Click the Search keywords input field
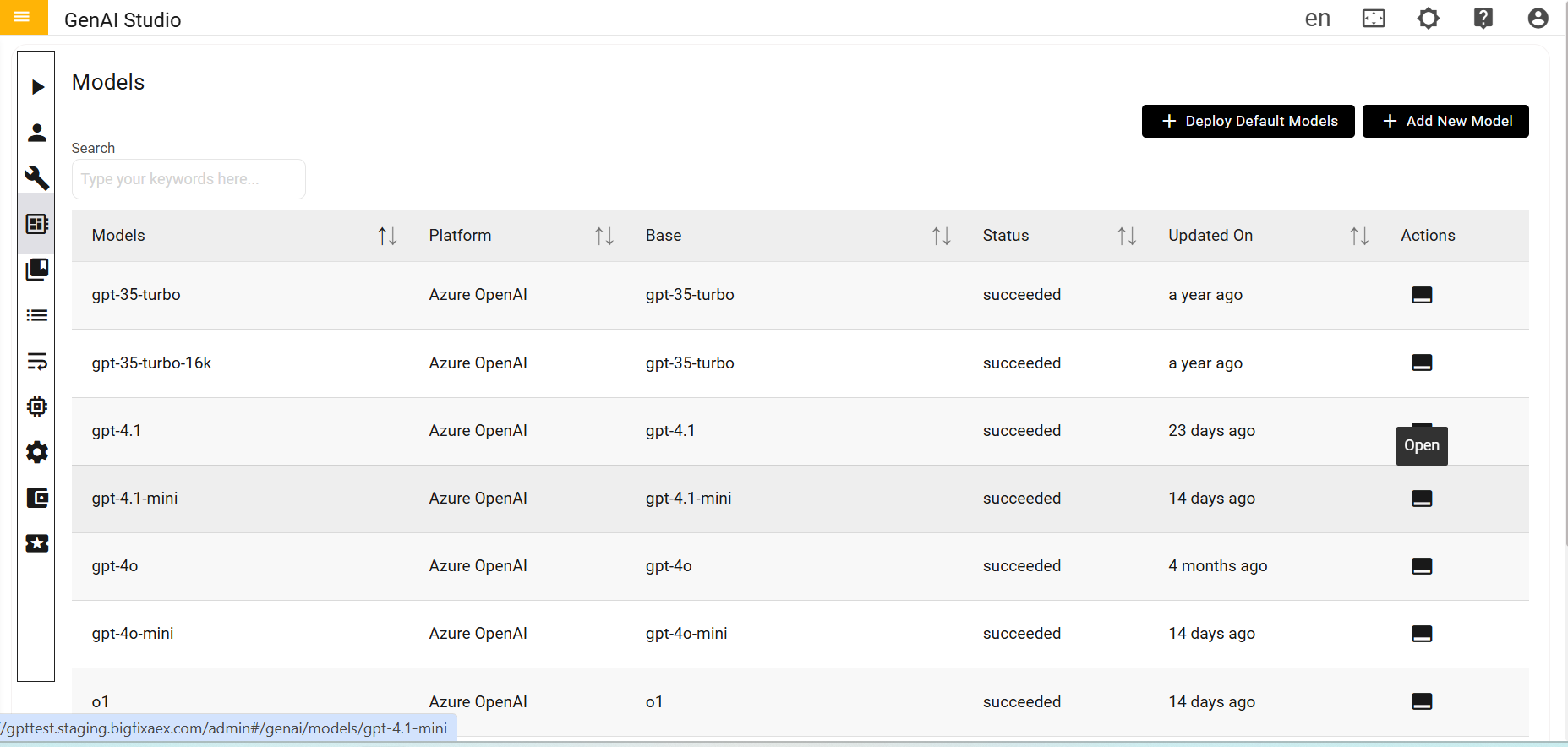The width and height of the screenshot is (1568, 747). click(188, 179)
